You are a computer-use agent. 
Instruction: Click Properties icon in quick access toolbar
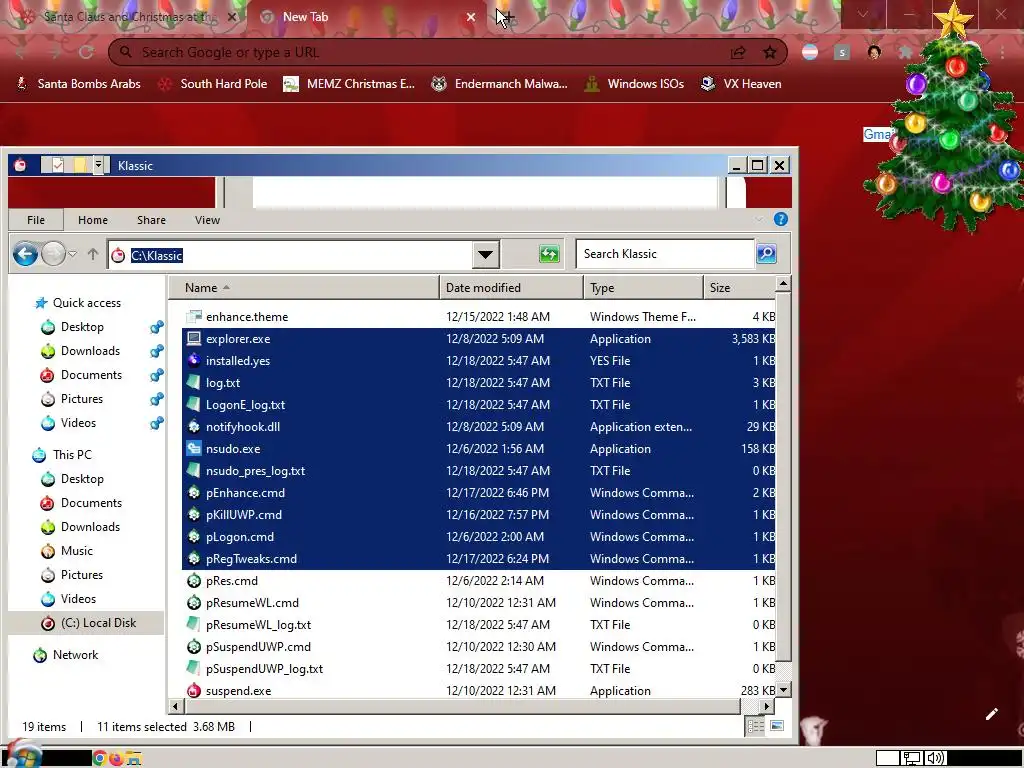[57, 165]
